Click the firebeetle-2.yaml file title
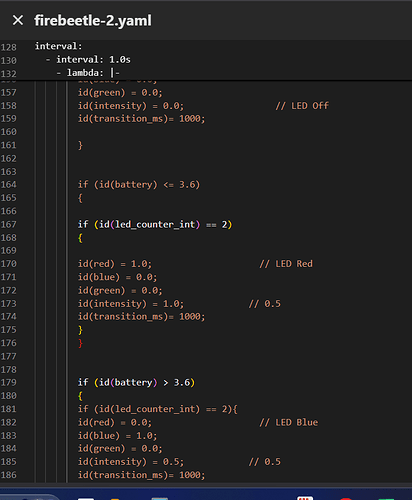 (93, 21)
